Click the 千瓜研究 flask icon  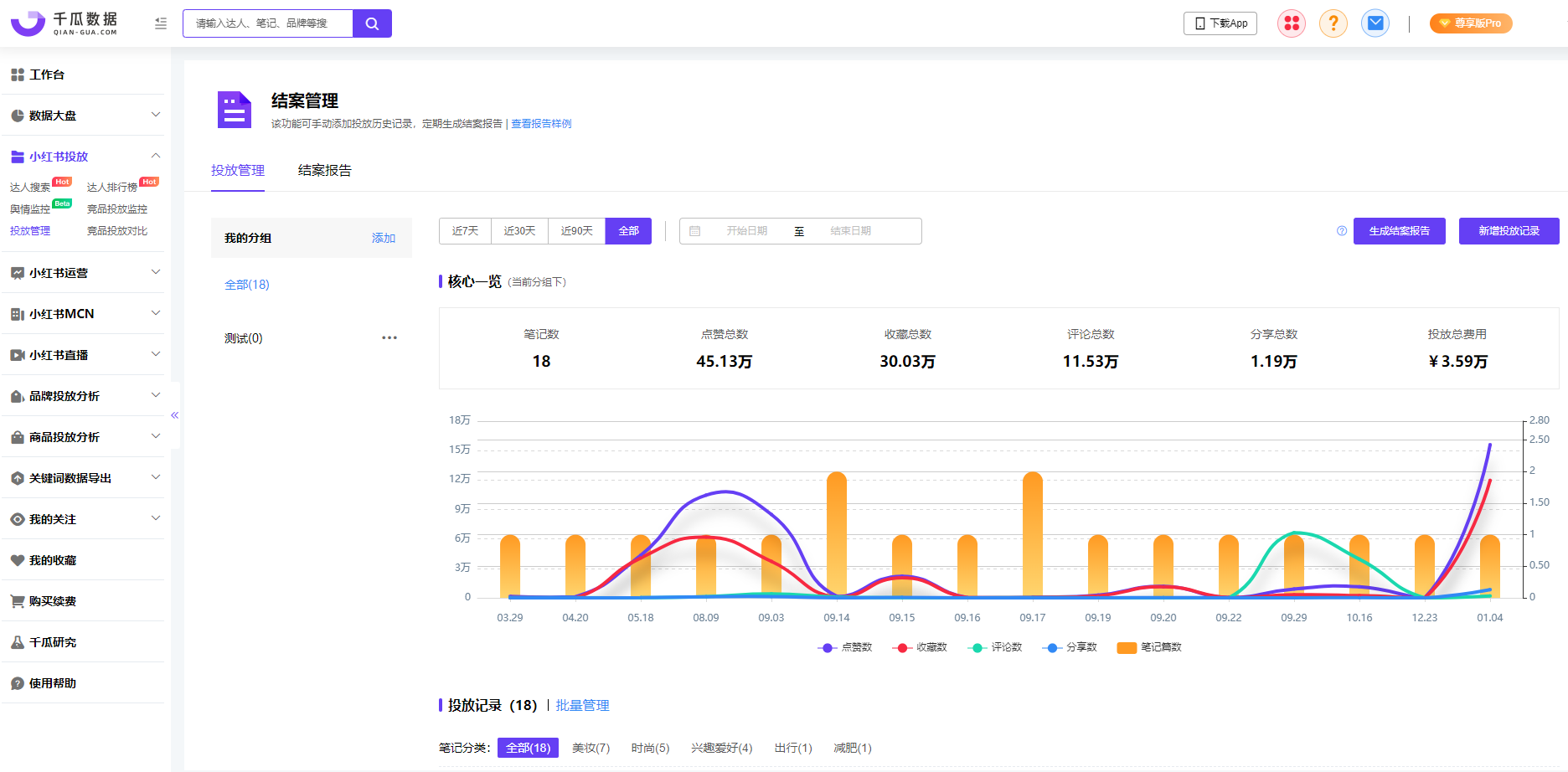(18, 642)
